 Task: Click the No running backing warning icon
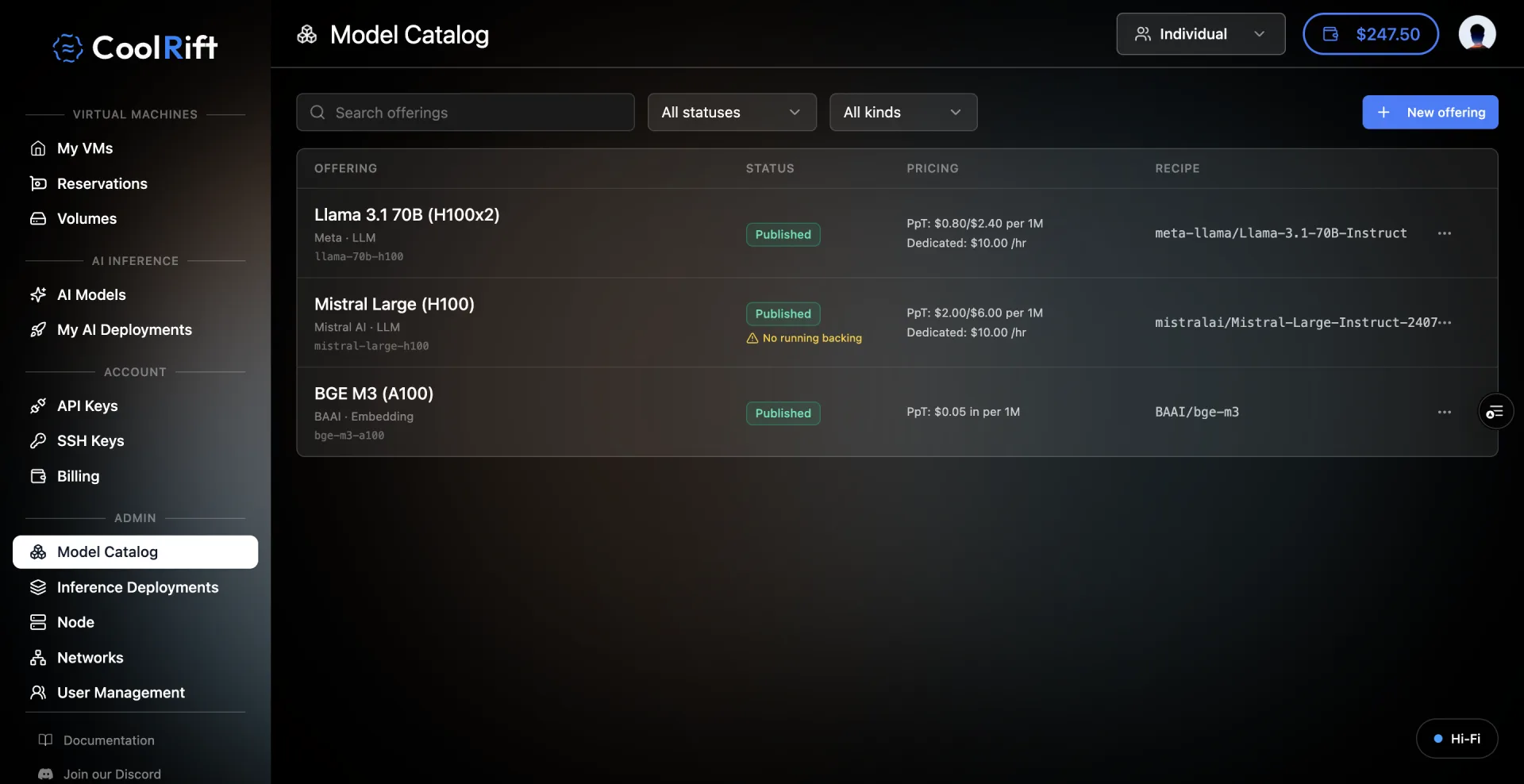pyautogui.click(x=752, y=338)
